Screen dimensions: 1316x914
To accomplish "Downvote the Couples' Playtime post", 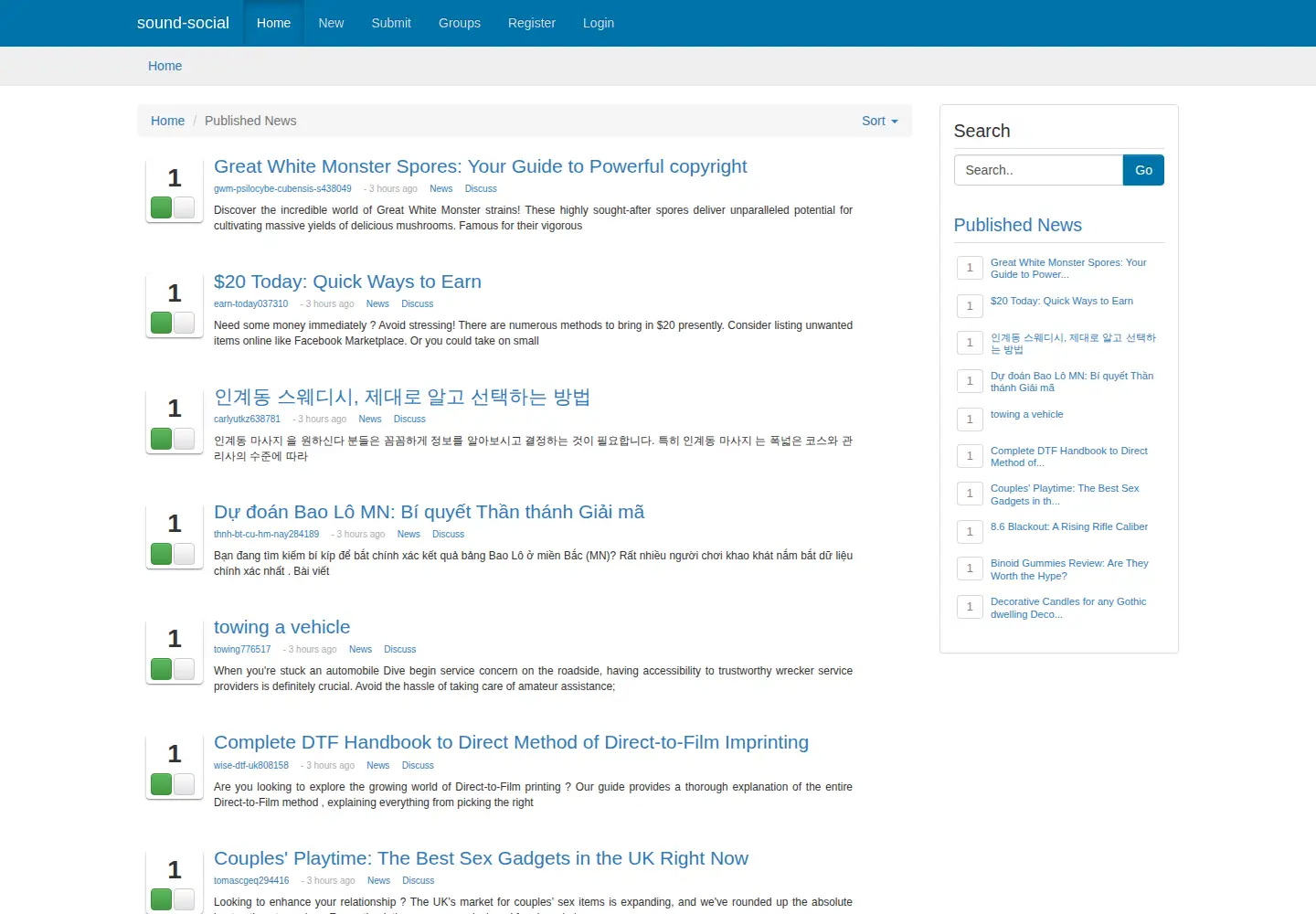I will [x=184, y=899].
